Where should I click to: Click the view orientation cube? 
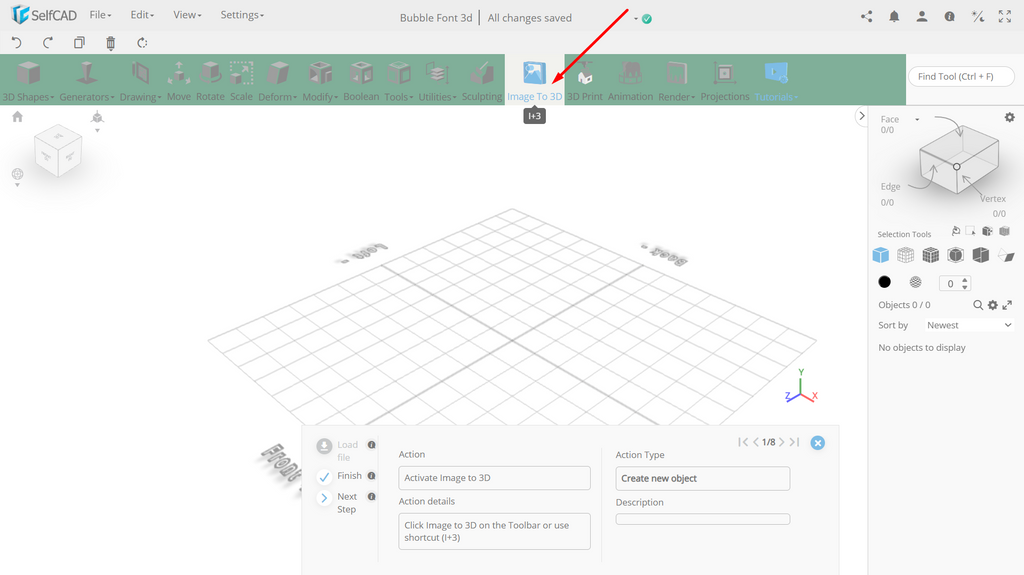tap(58, 152)
